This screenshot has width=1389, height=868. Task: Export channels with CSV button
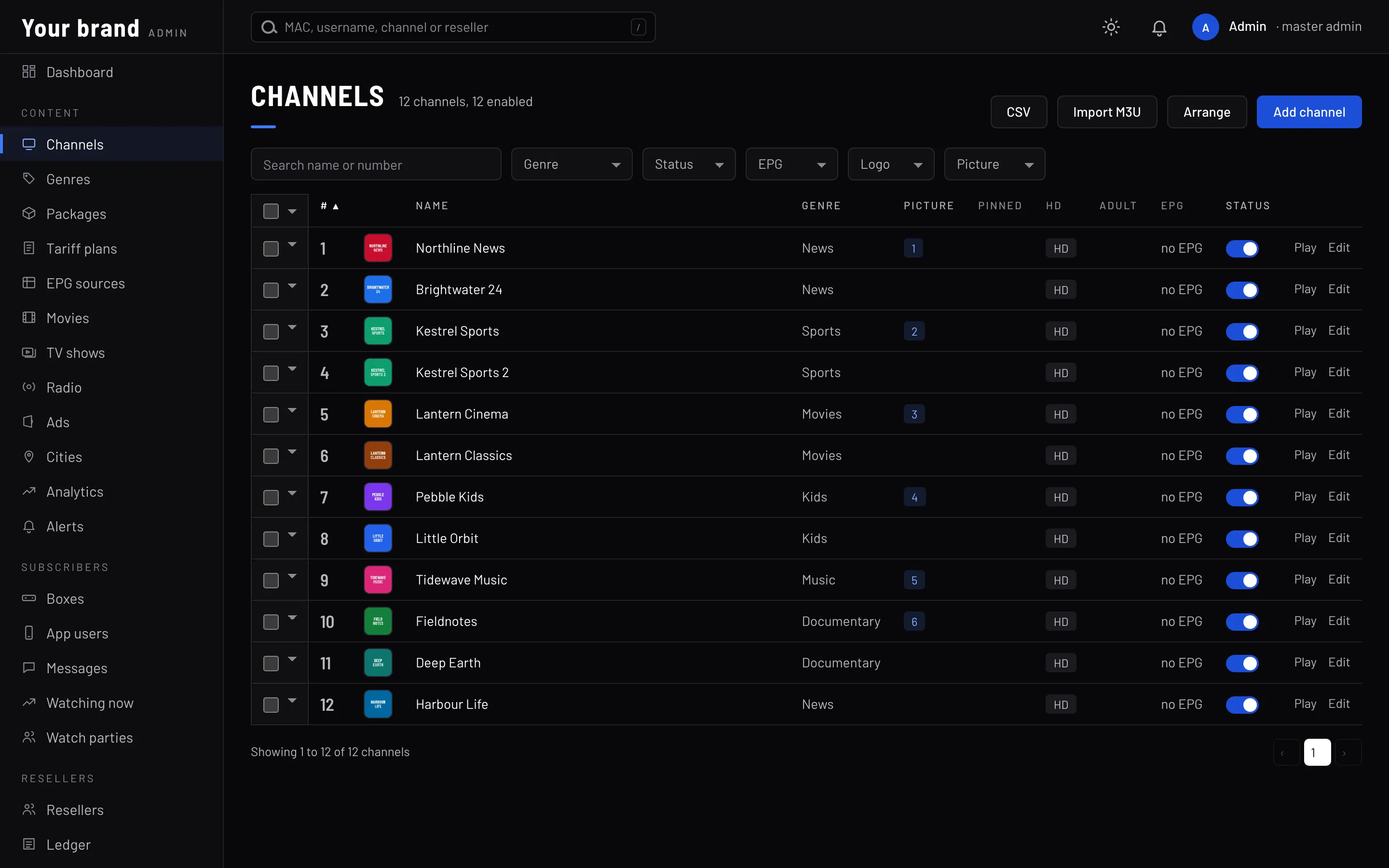tap(1018, 112)
